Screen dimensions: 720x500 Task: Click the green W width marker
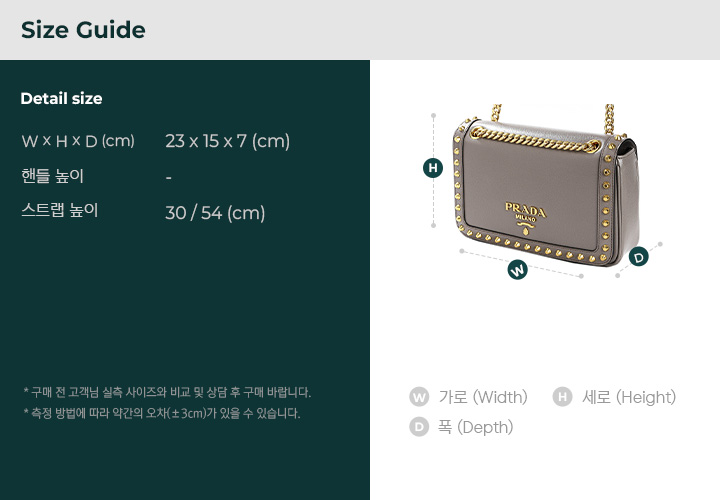click(518, 270)
